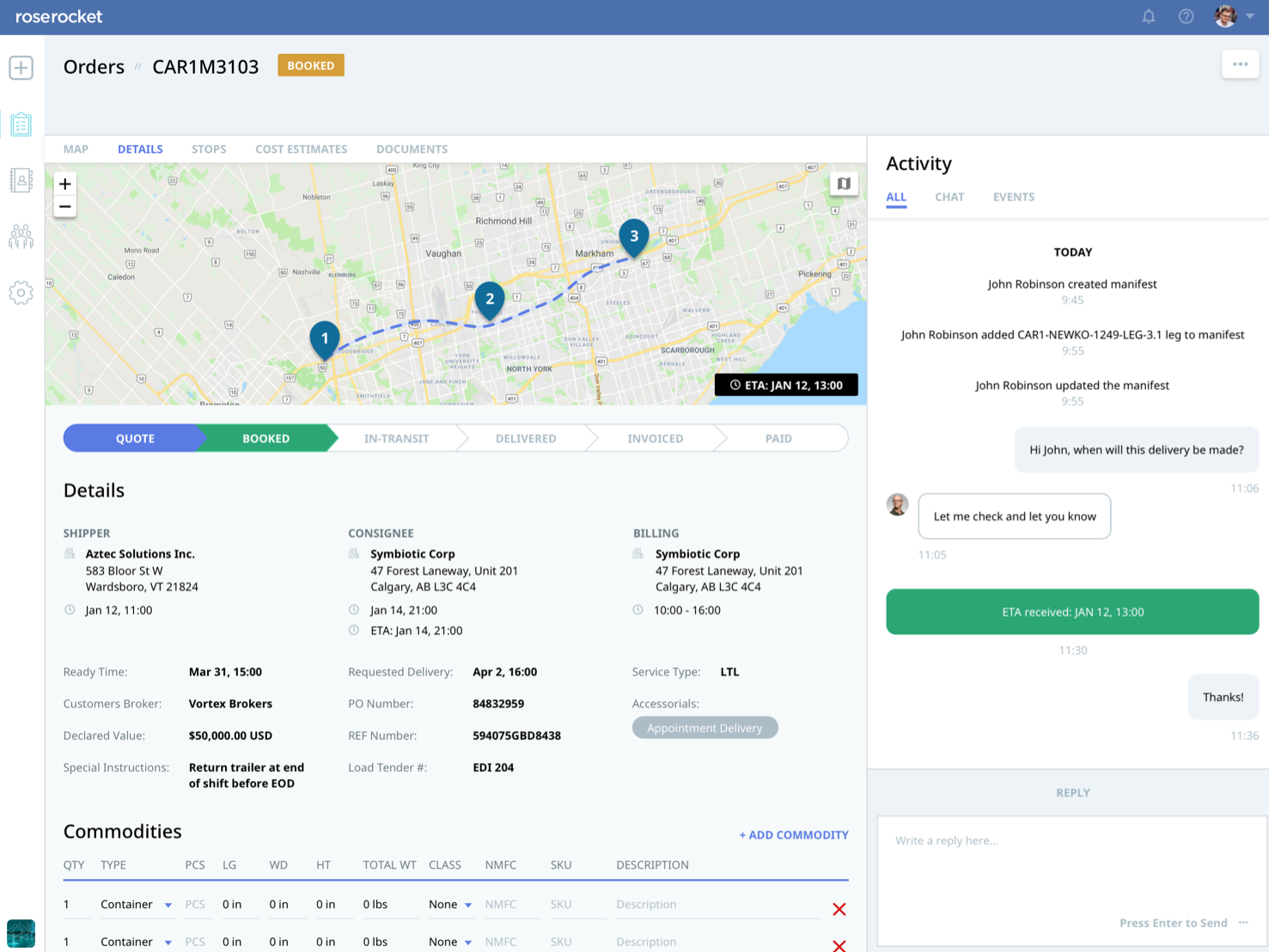The image size is (1269, 952).
Task: Click the + ADD COMMODITY link
Action: (794, 834)
